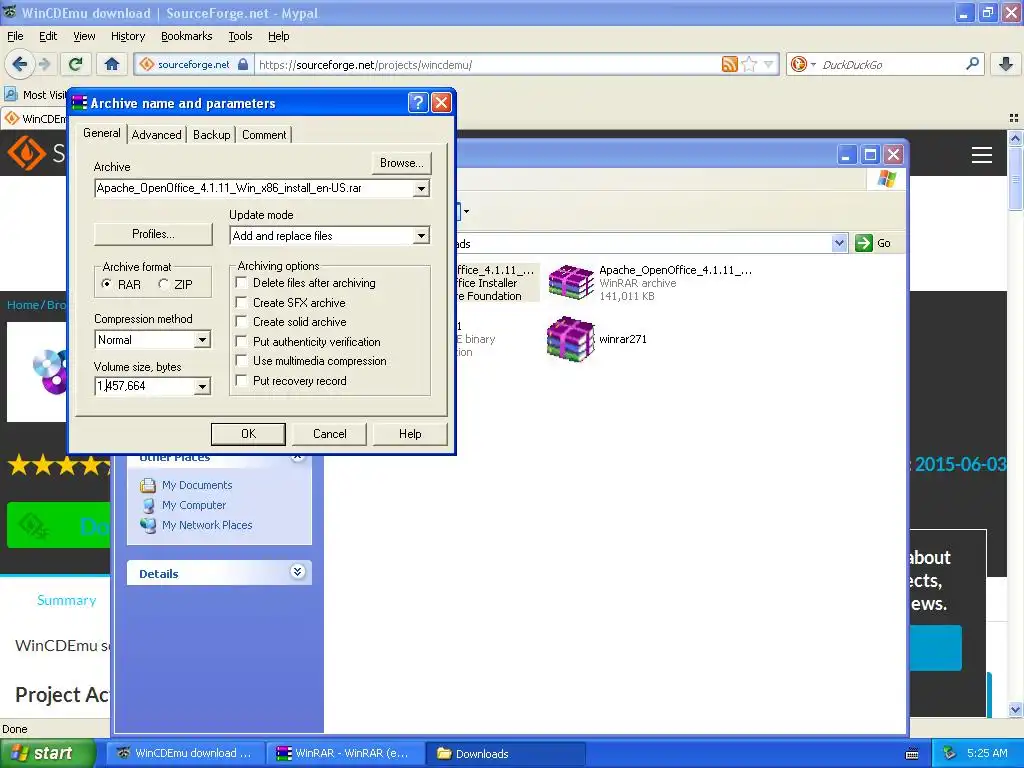Click the DuckDuckGo search input field
Screen dimensions: 1024x768
pyautogui.click(x=891, y=65)
